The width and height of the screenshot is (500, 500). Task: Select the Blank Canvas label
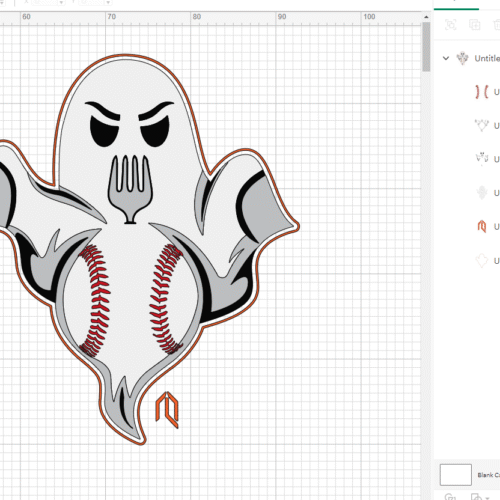pyautogui.click(x=488, y=475)
